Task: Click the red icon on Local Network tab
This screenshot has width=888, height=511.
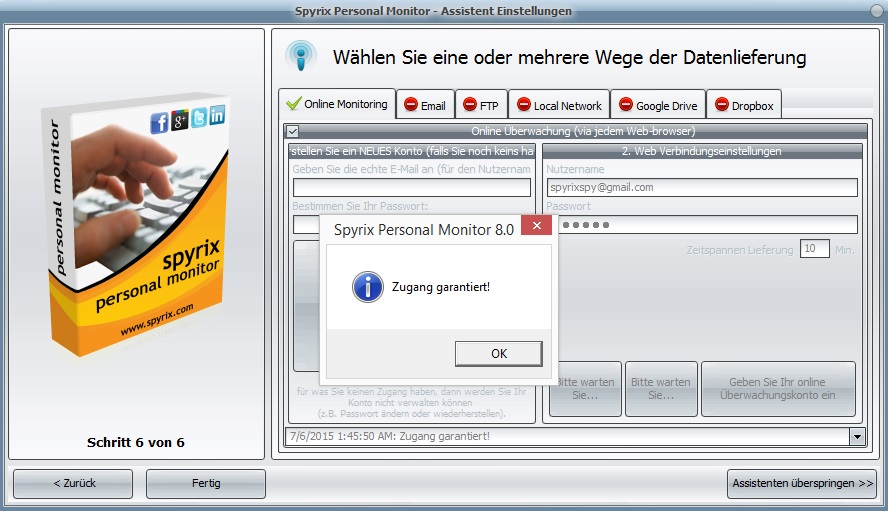Action: 524,105
